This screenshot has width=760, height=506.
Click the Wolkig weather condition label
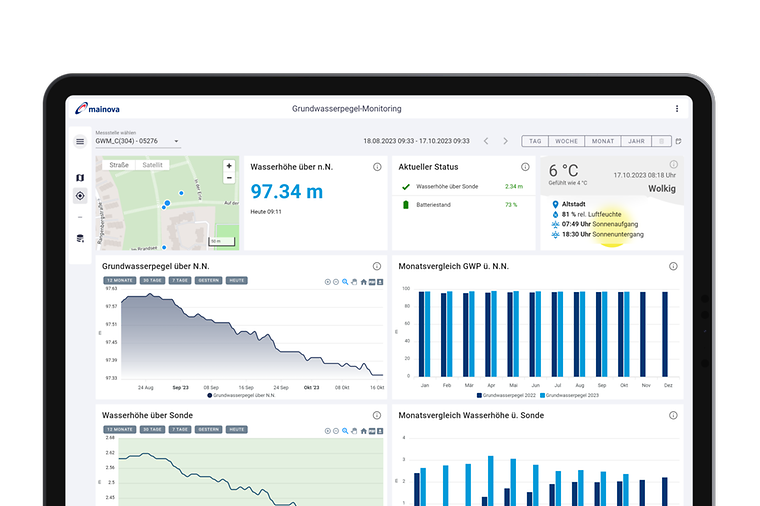662,189
